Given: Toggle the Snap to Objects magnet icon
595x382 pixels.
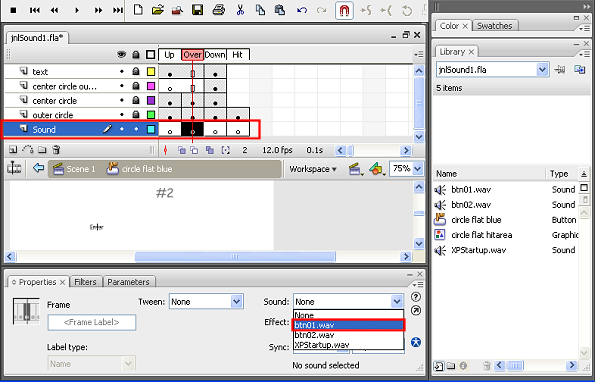Looking at the screenshot, I should tap(344, 11).
